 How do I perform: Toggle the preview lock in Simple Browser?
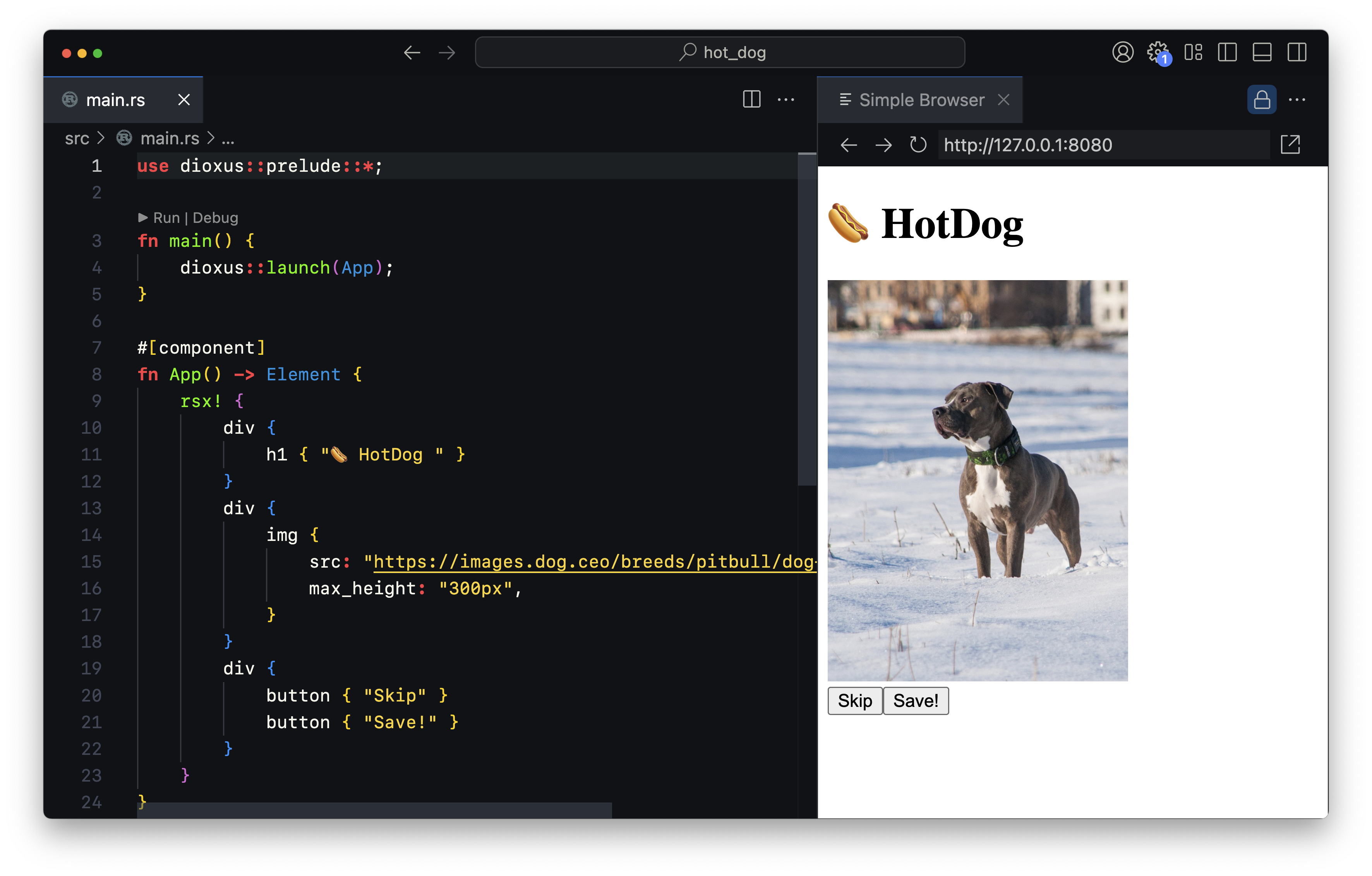[x=1261, y=100]
